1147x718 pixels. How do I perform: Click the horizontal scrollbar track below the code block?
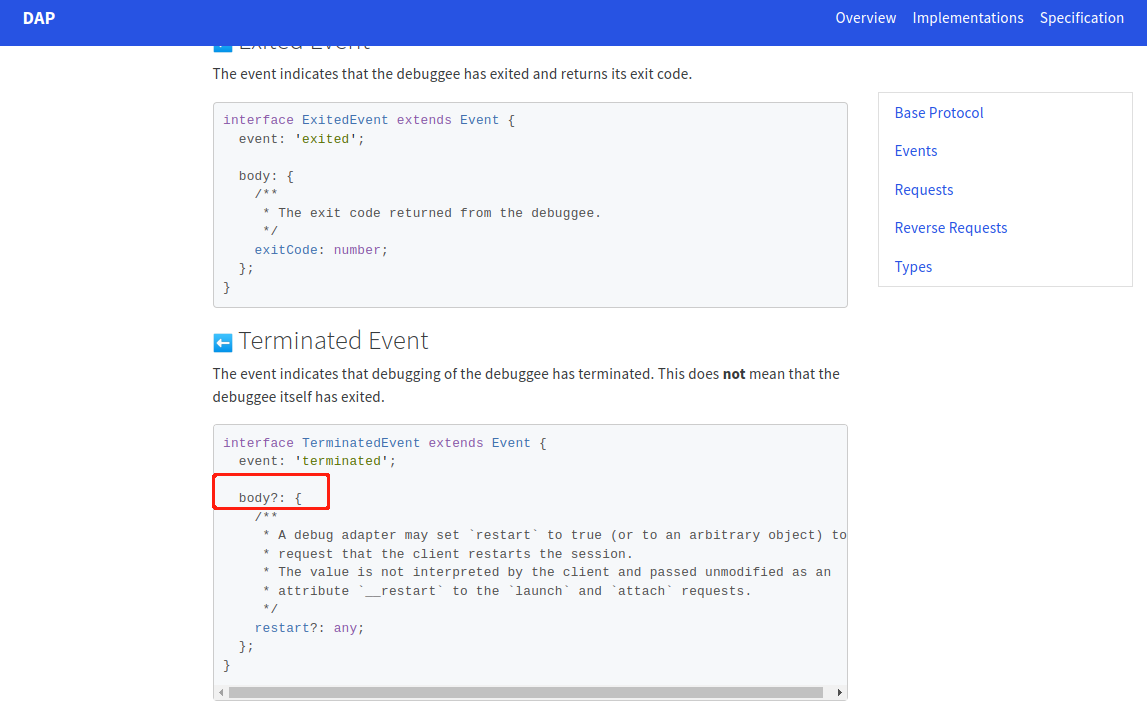coord(529,691)
